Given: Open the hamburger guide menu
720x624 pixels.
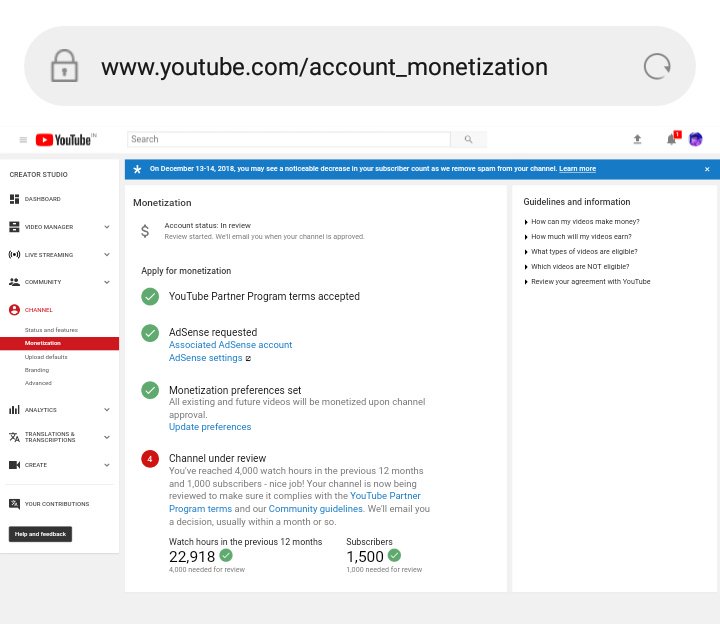Looking at the screenshot, I should click(23, 140).
